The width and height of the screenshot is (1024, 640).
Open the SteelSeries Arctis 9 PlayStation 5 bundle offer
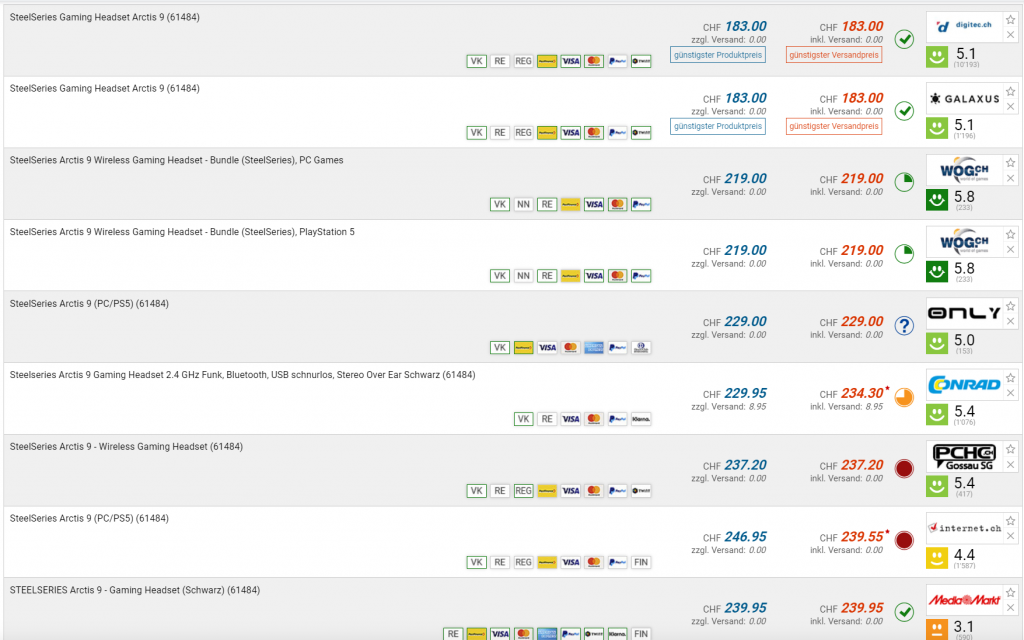[x=182, y=232]
